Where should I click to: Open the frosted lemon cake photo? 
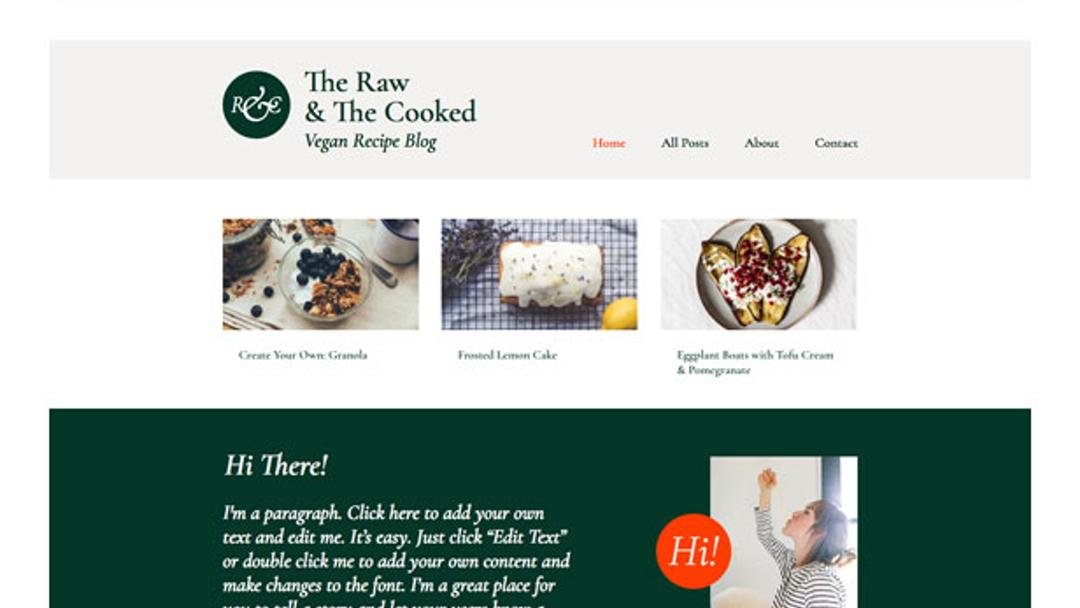pyautogui.click(x=539, y=274)
